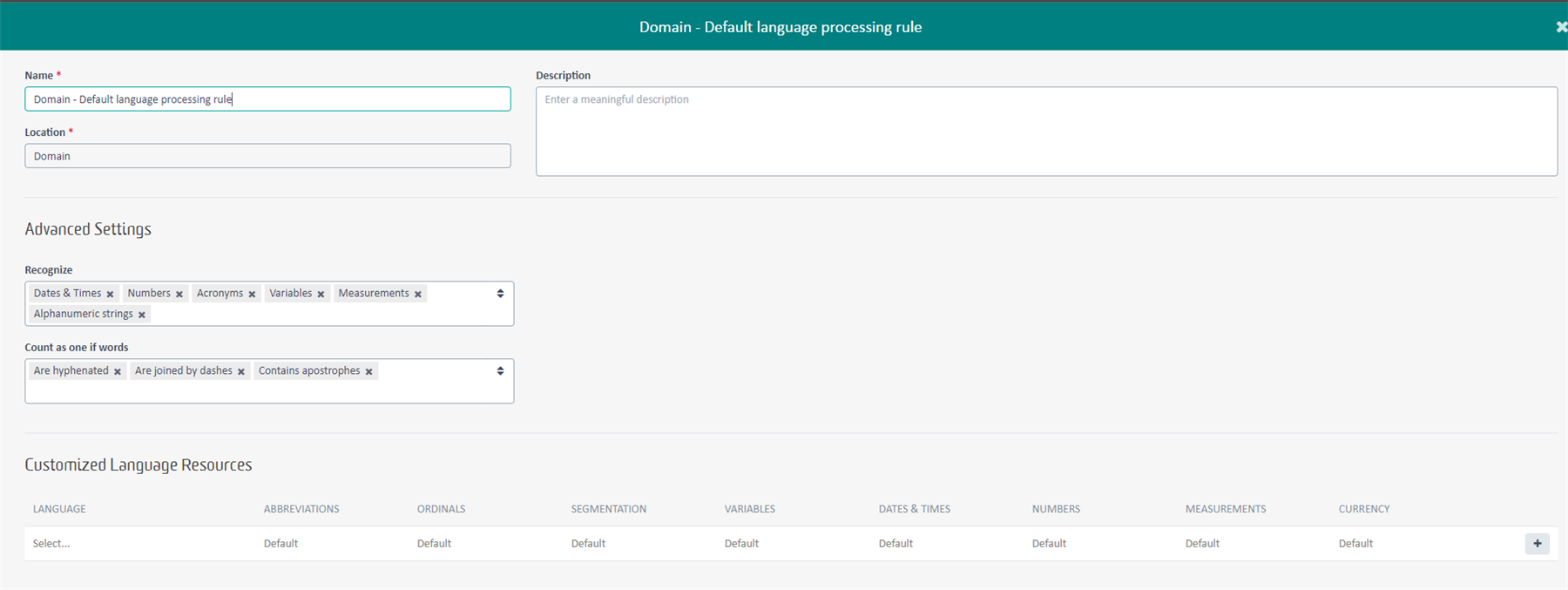
Task: Click into the Description text area
Action: pos(1045,132)
